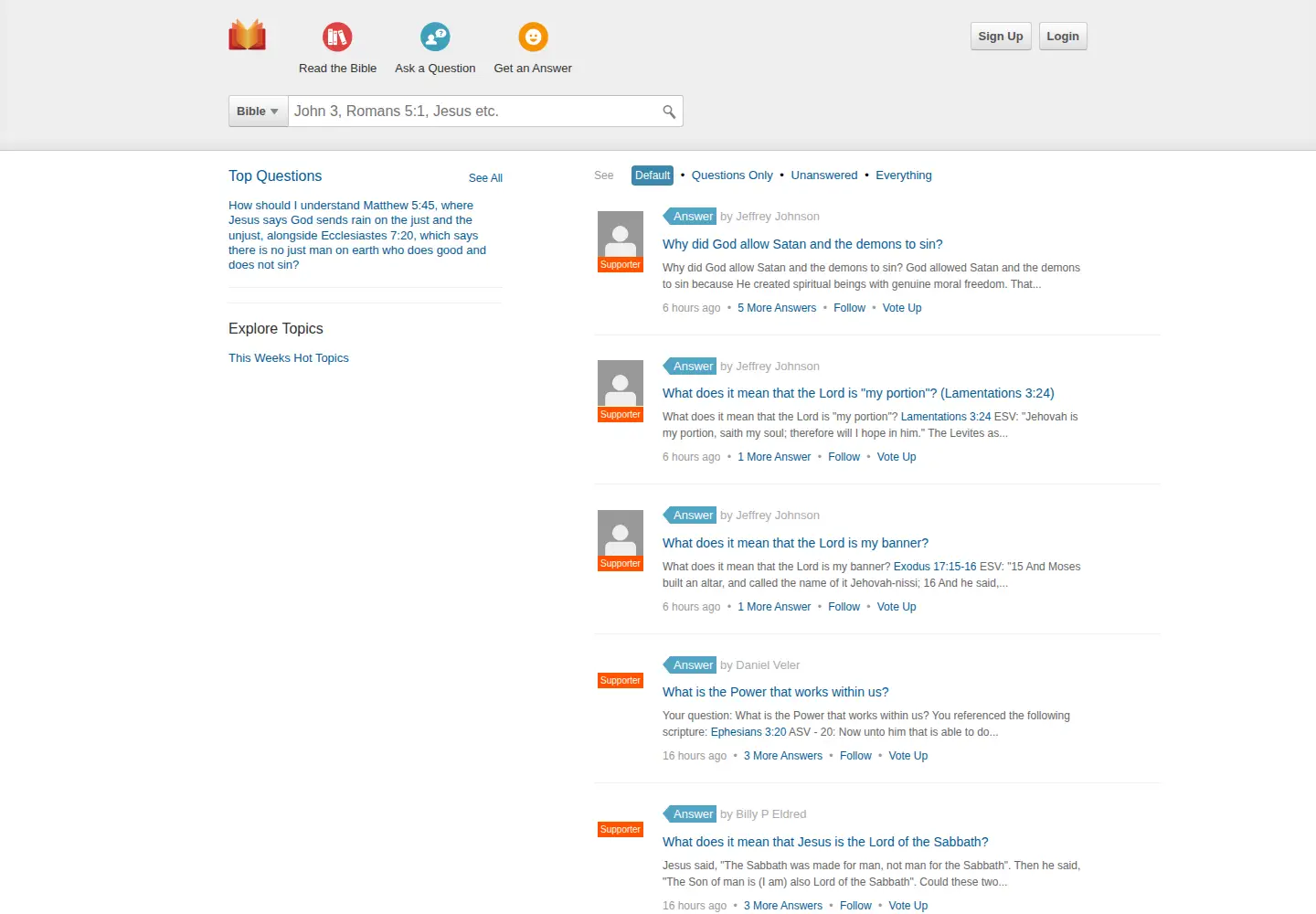Open the Lord of the Sabbath question
Viewport: 1316px width, 914px height.
pyautogui.click(x=825, y=842)
